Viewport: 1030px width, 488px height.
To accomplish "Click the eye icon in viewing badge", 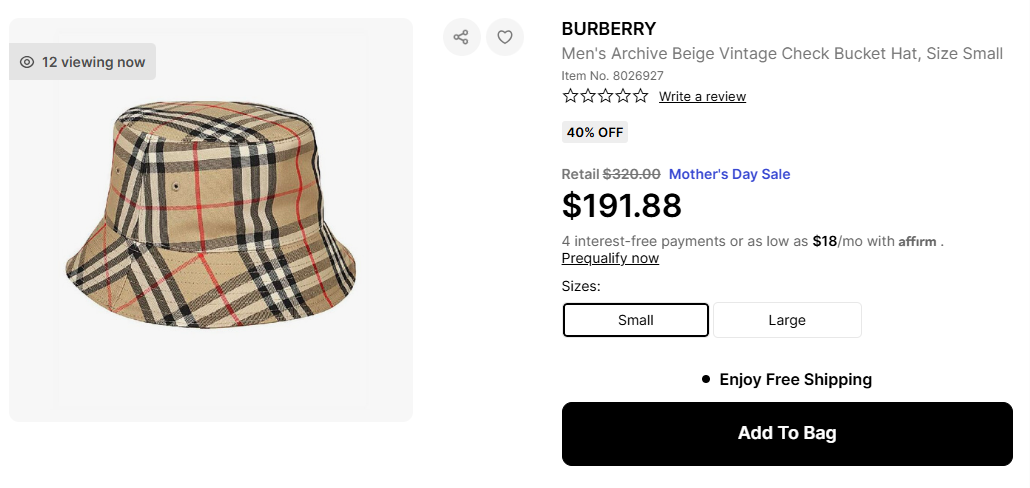I will (x=27, y=62).
